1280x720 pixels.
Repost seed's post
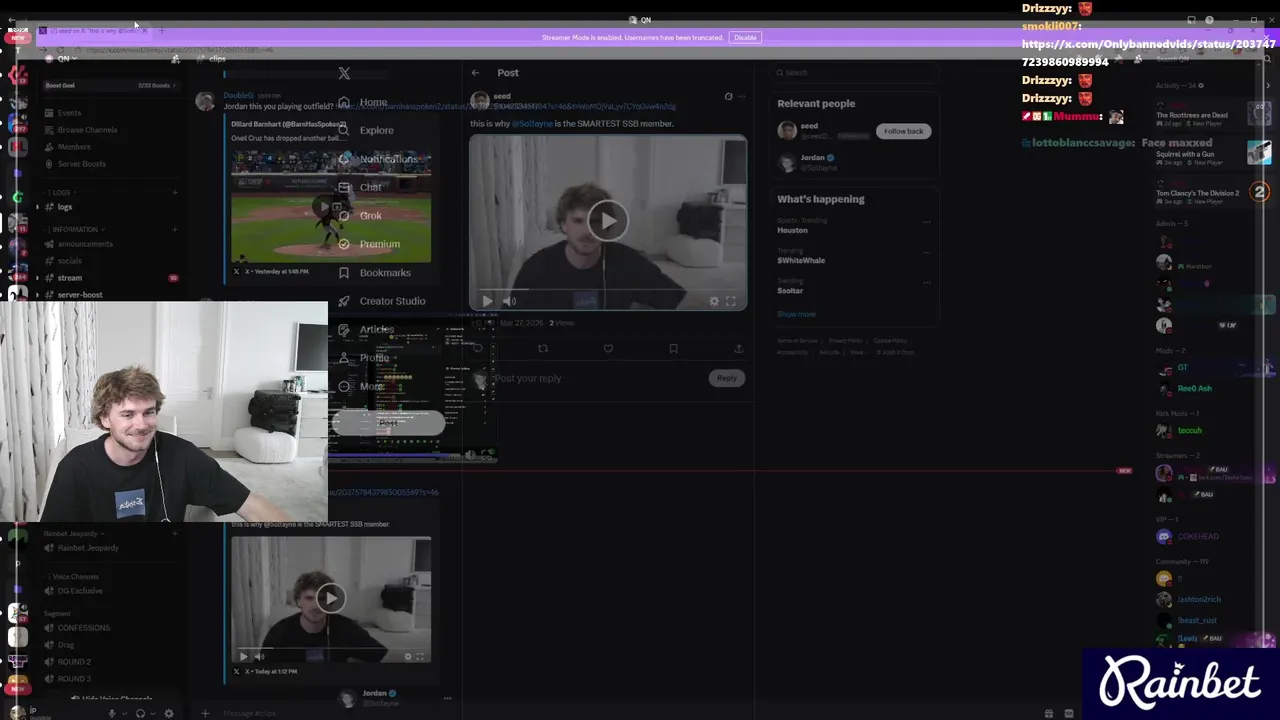click(x=543, y=348)
